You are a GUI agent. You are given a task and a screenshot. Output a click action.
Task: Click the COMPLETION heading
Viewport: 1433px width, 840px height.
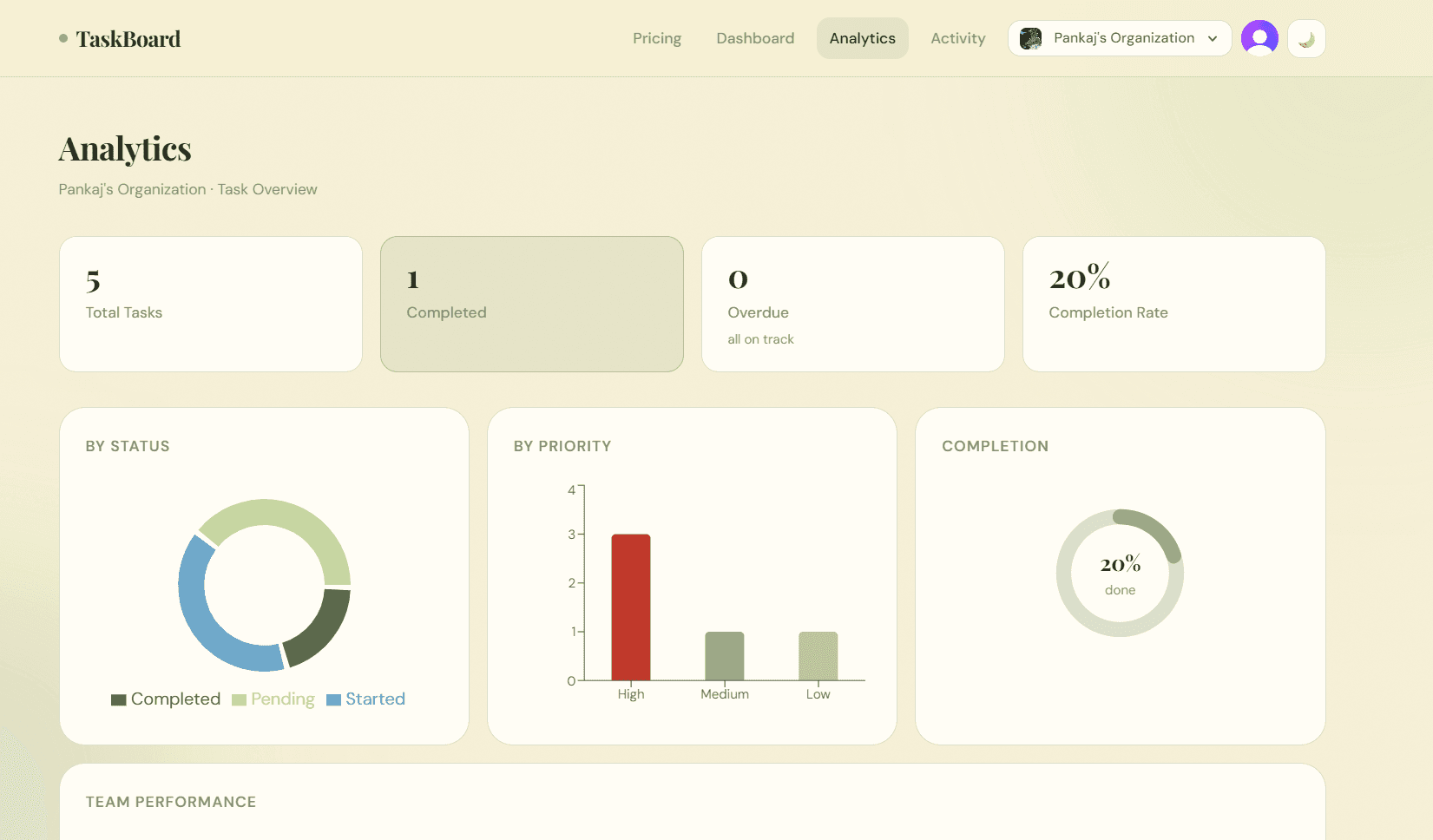(x=996, y=446)
